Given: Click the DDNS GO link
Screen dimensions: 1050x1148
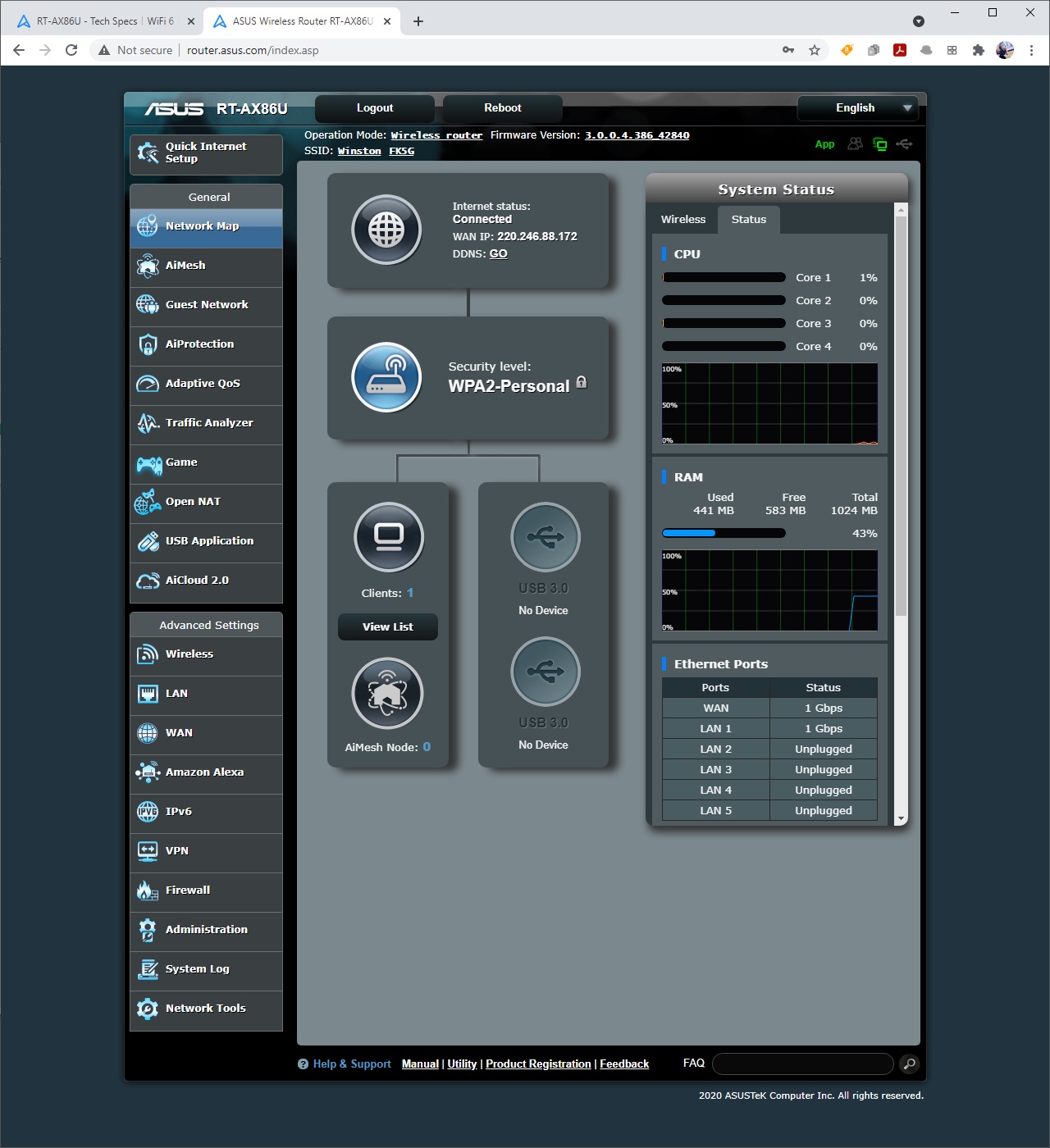Looking at the screenshot, I should pos(498,254).
